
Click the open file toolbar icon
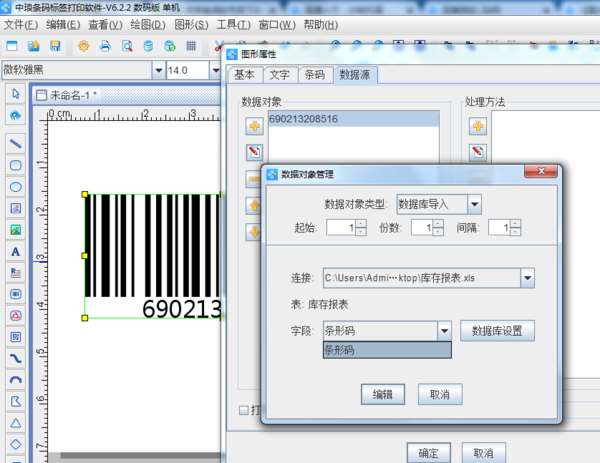34,46
